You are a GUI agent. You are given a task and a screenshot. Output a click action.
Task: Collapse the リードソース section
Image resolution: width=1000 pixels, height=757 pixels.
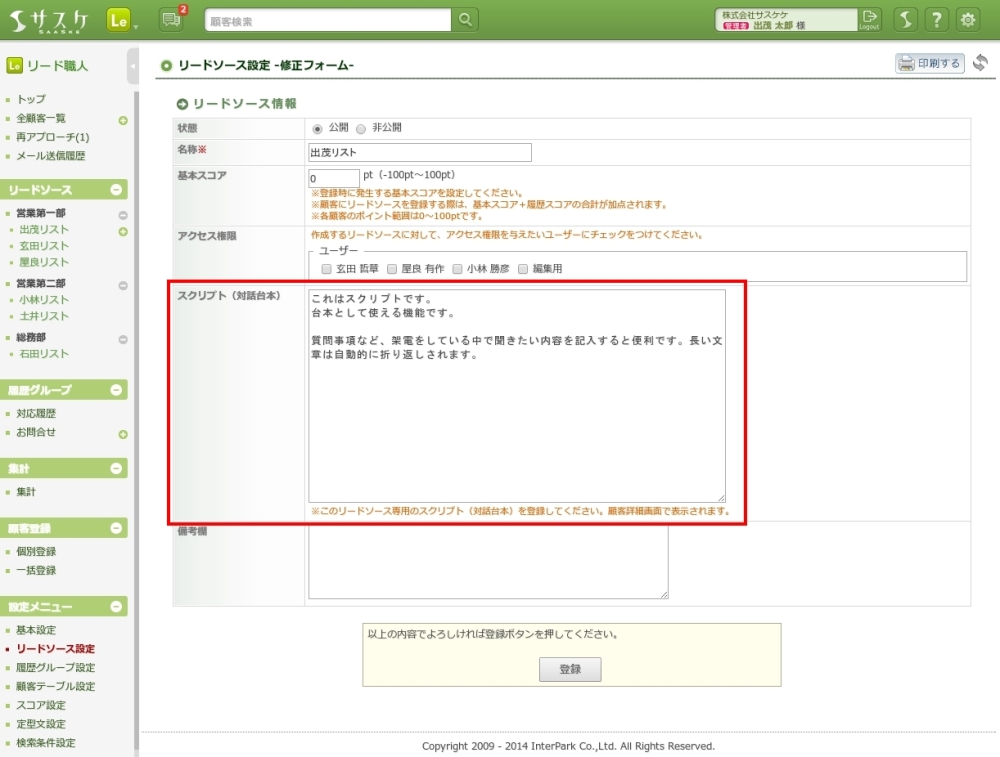pyautogui.click(x=116, y=189)
